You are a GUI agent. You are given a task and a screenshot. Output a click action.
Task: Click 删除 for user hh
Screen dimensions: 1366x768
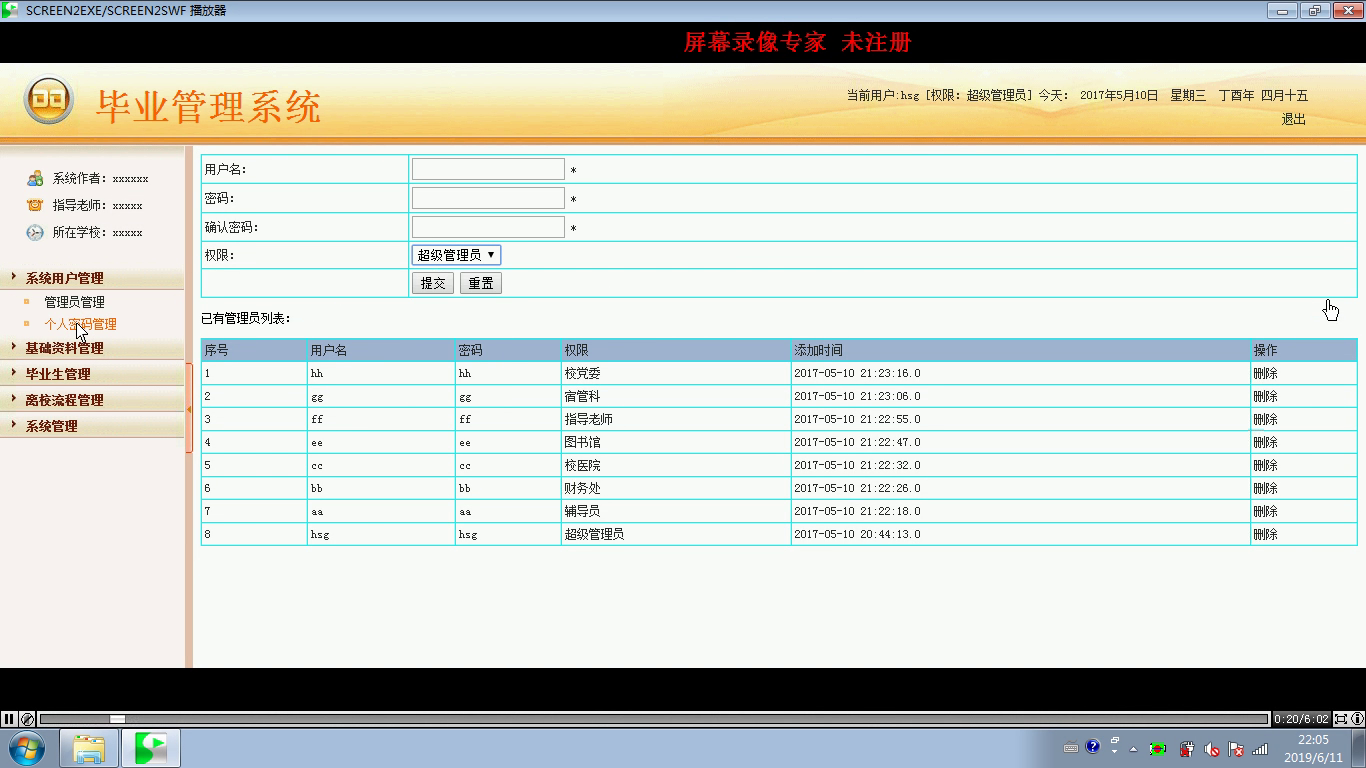pyautogui.click(x=1265, y=373)
